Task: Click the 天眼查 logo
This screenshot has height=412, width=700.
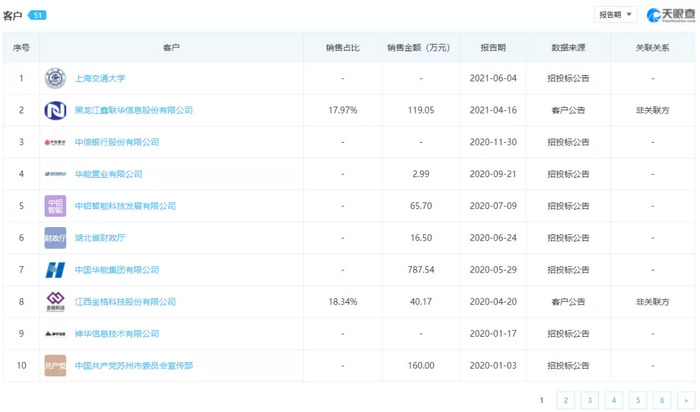Action: pos(671,15)
